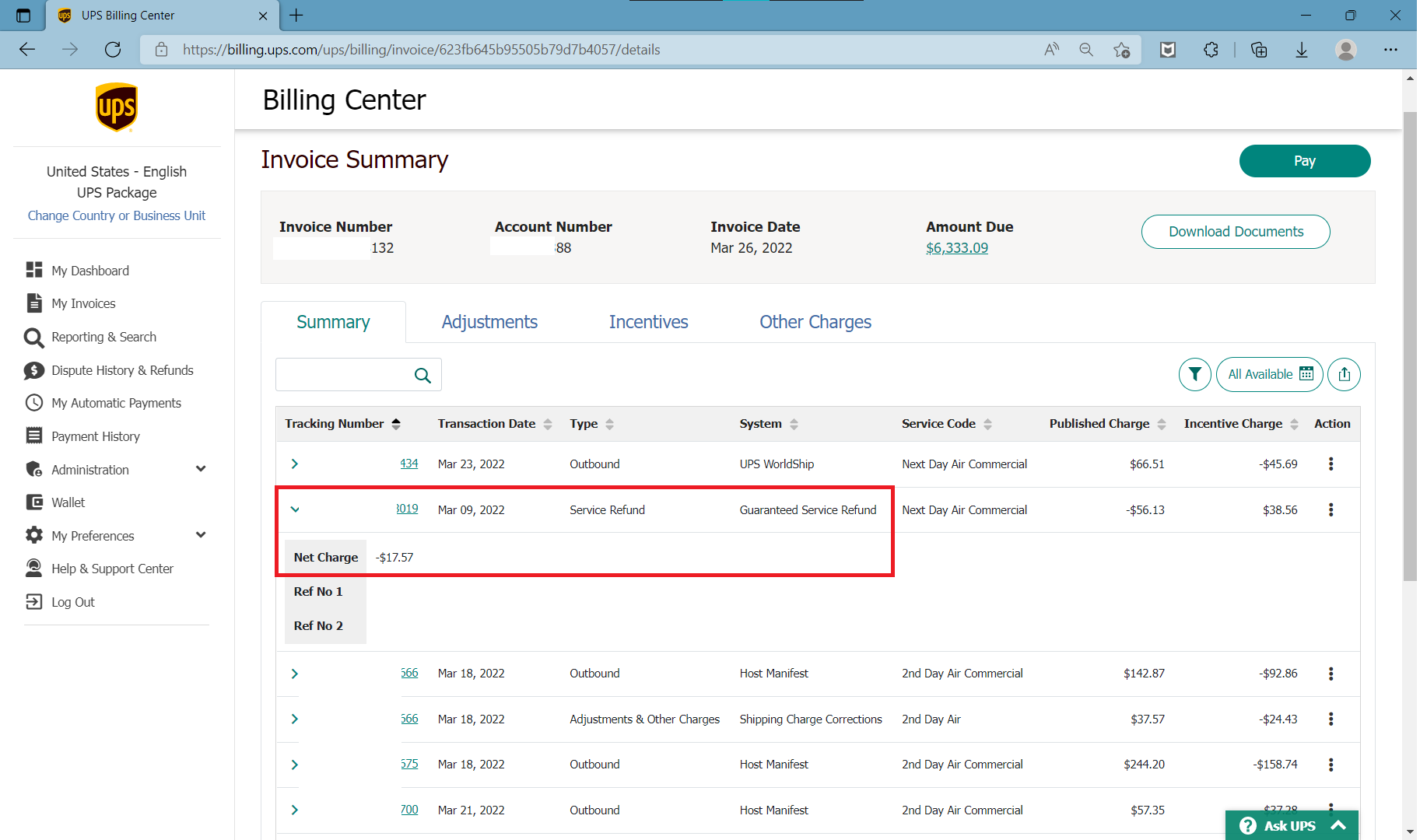Image resolution: width=1420 pixels, height=840 pixels.
Task: Switch to the Other Charges tab
Action: pyautogui.click(x=815, y=322)
